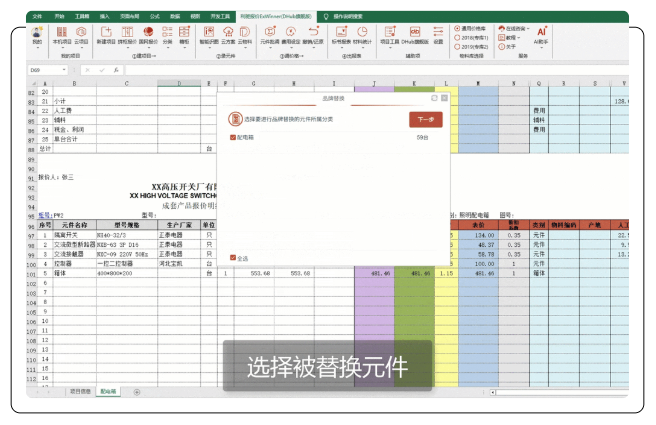Screen dimensions: 656x425
Task: Expand the 教程 tutorial dropdown
Action: coord(518,38)
